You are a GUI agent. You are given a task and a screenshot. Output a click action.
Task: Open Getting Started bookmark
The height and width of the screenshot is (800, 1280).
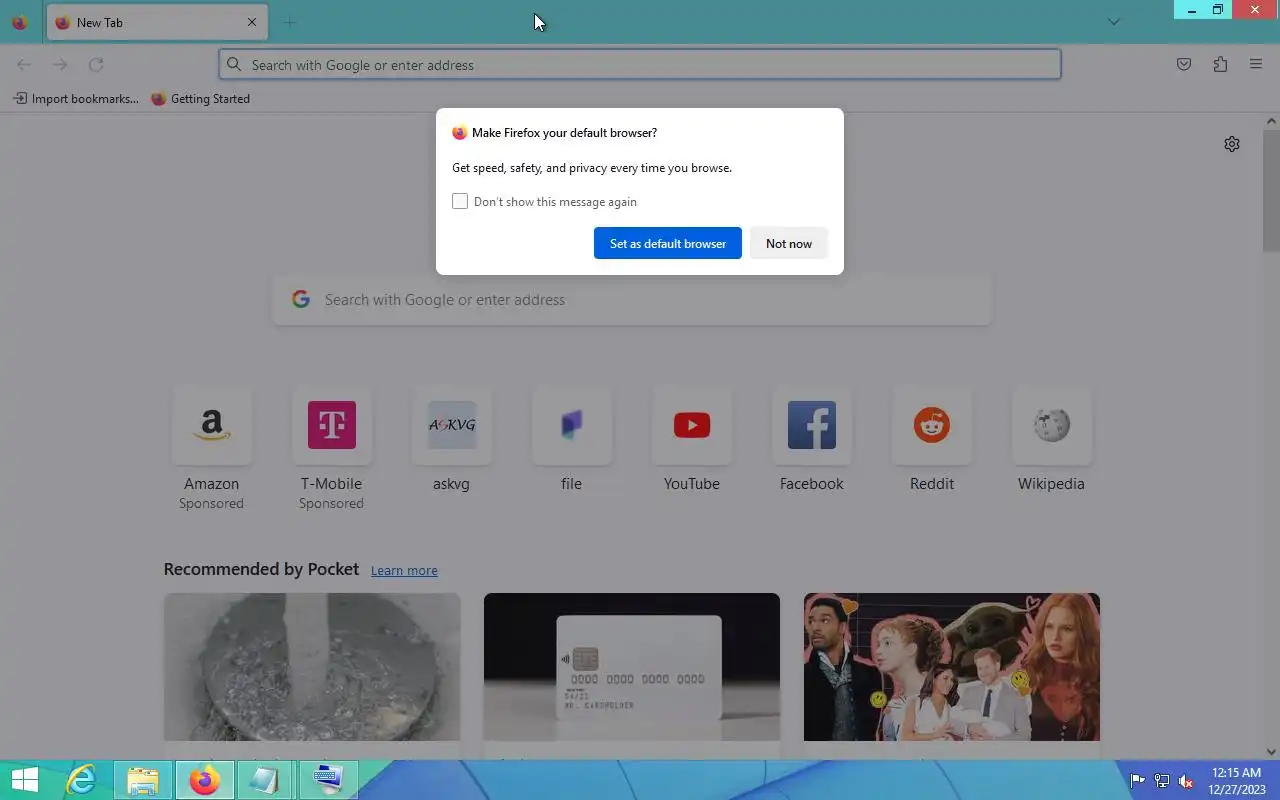200,99
